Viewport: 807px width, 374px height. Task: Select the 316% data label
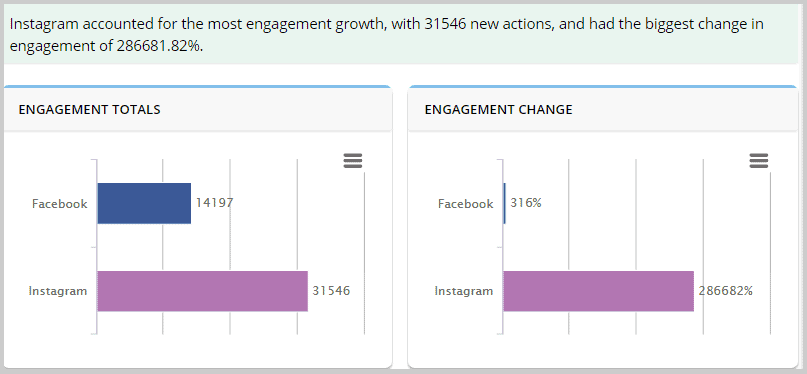(x=526, y=203)
